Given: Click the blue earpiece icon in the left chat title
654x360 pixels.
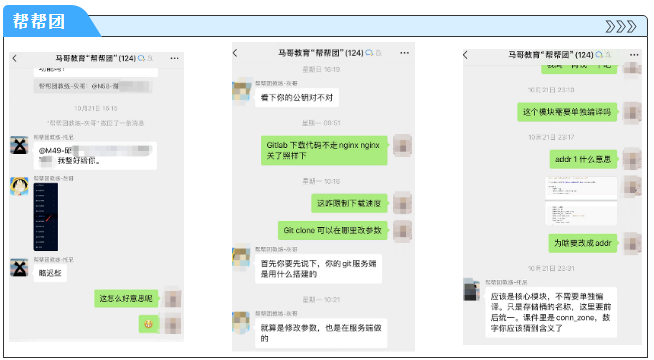Looking at the screenshot, I should (141, 58).
